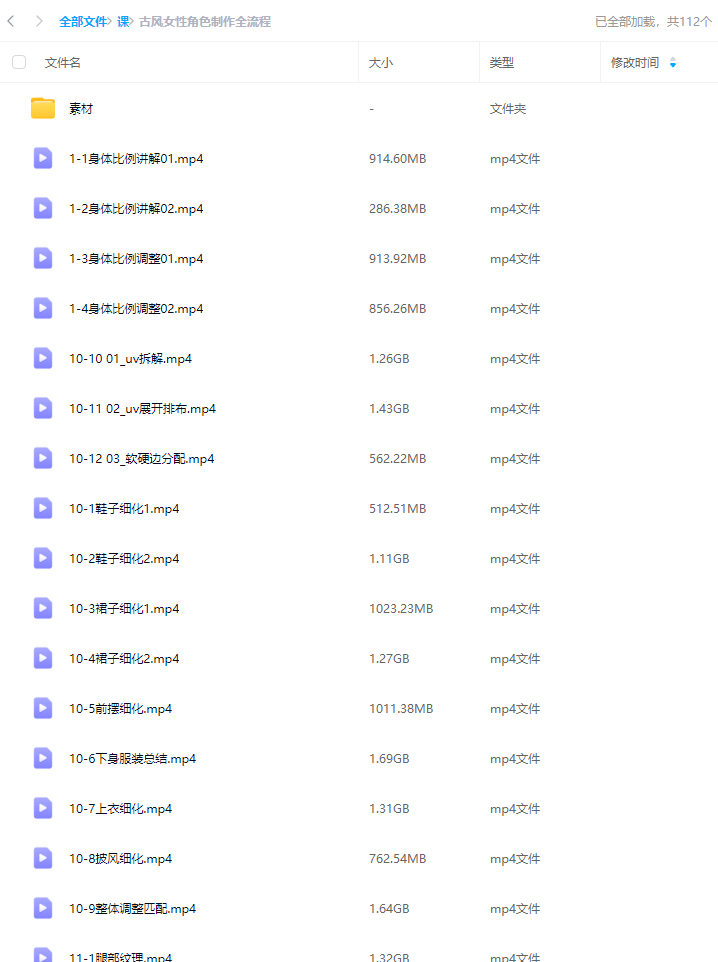Open file 10-12 03_软硬边分配.mp4
The height and width of the screenshot is (962, 718).
(x=141, y=459)
